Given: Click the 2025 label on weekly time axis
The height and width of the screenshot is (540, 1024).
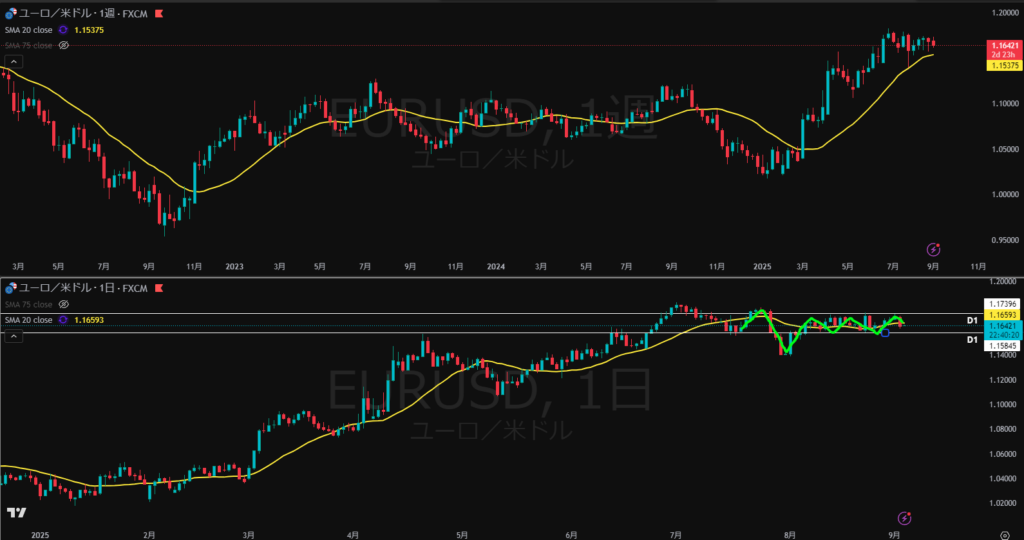Looking at the screenshot, I should coord(761,266).
